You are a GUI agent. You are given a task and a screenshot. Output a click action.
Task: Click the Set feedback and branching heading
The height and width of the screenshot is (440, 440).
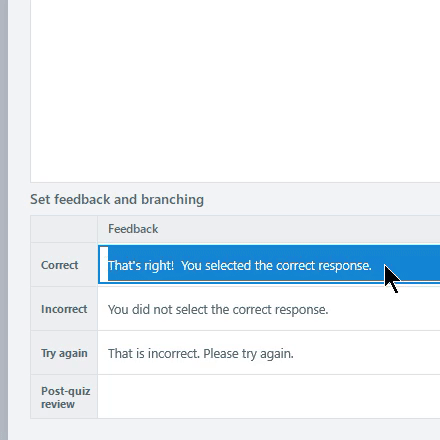[117, 199]
